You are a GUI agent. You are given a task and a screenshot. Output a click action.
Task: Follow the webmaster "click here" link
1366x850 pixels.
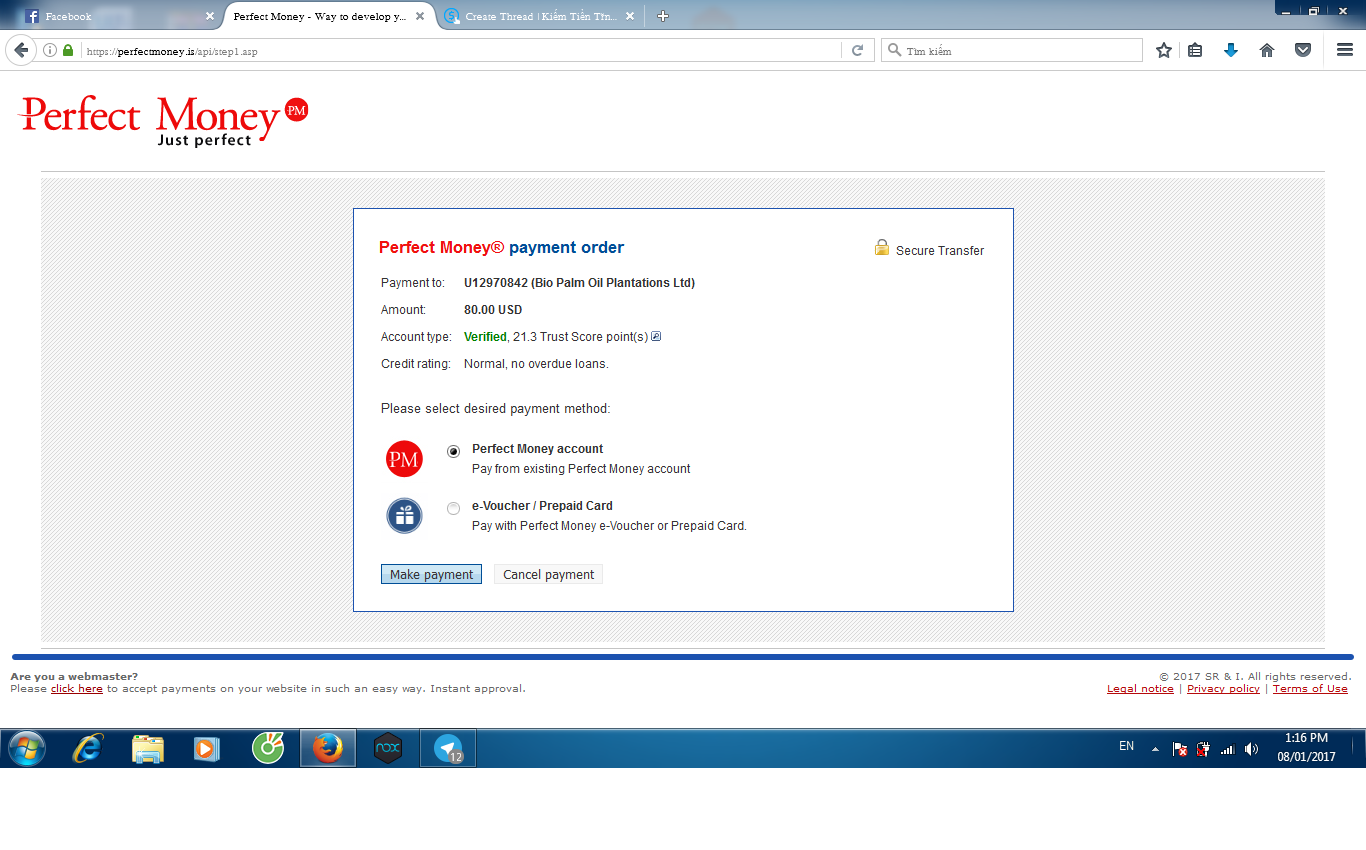pyautogui.click(x=77, y=688)
